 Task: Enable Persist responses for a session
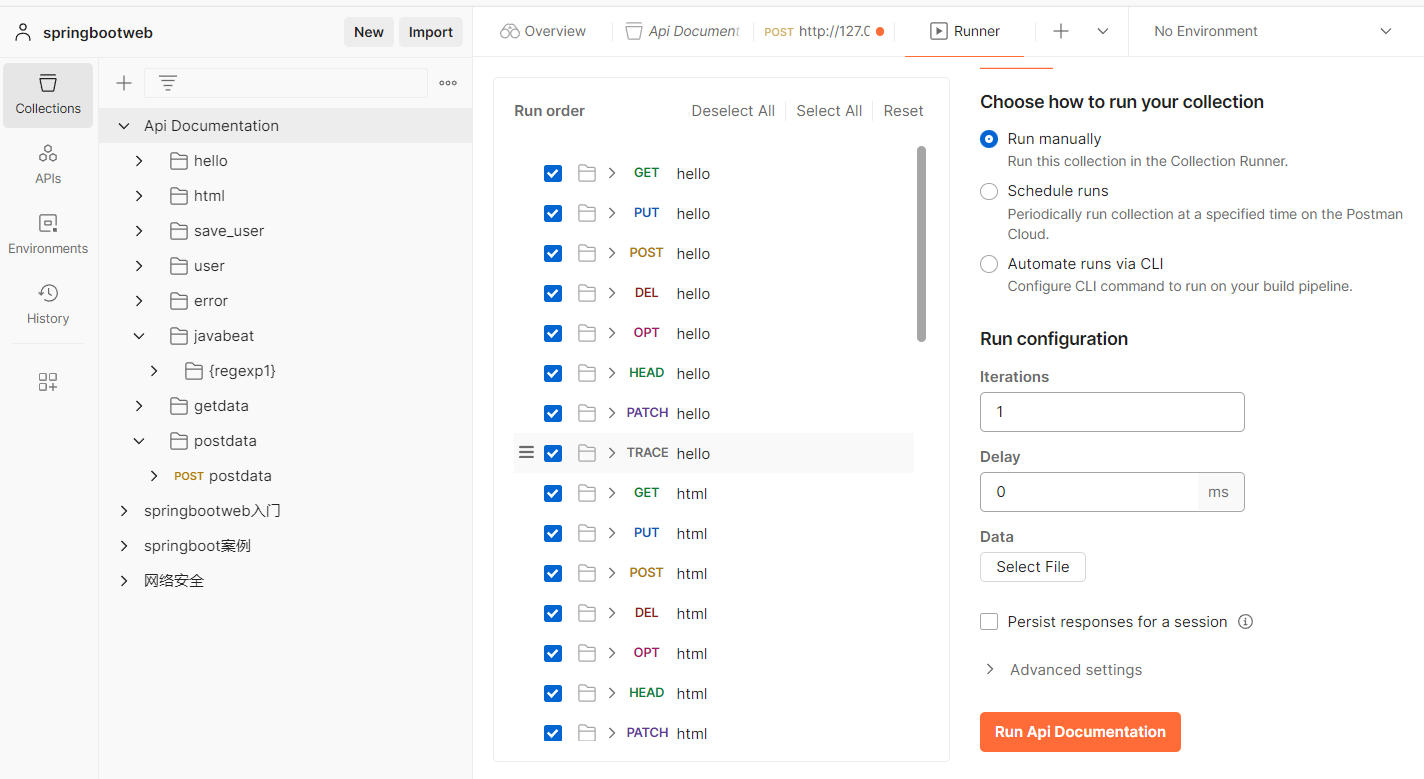(989, 622)
